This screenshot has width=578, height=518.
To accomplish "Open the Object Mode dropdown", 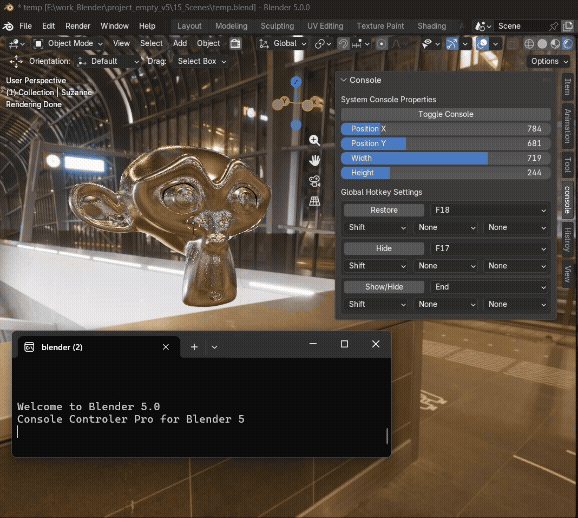I will pyautogui.click(x=68, y=44).
